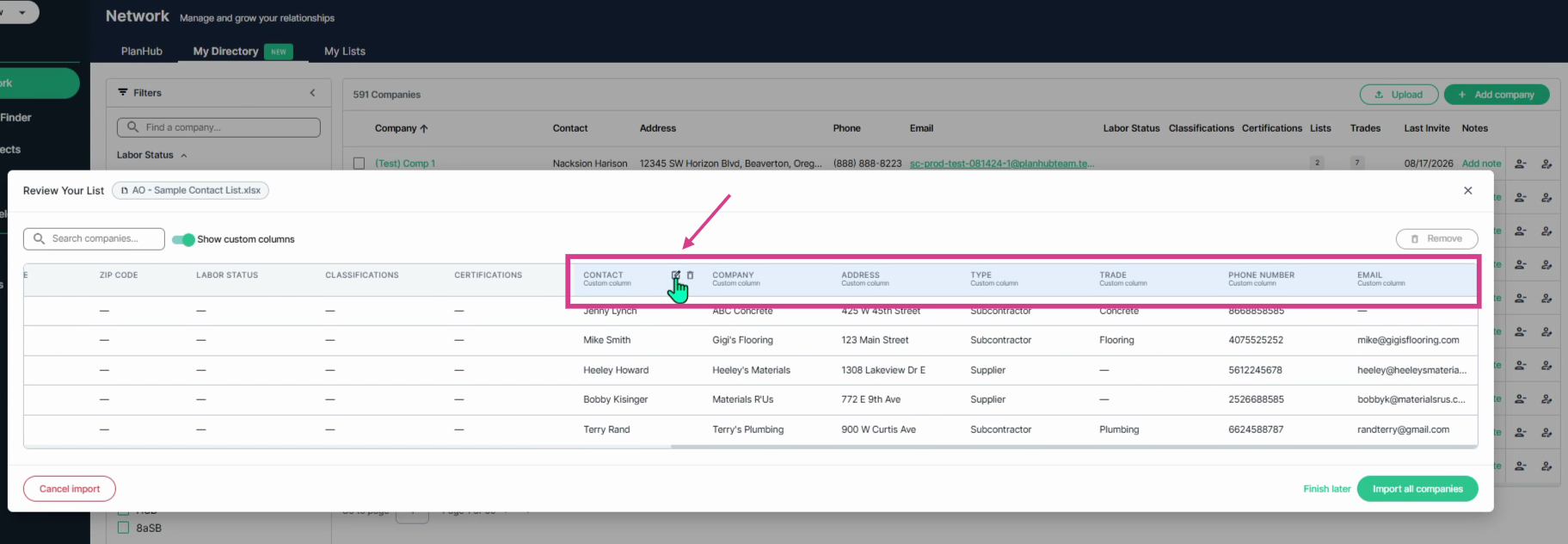Click Cancel import button
The height and width of the screenshot is (544, 1568).
70,489
